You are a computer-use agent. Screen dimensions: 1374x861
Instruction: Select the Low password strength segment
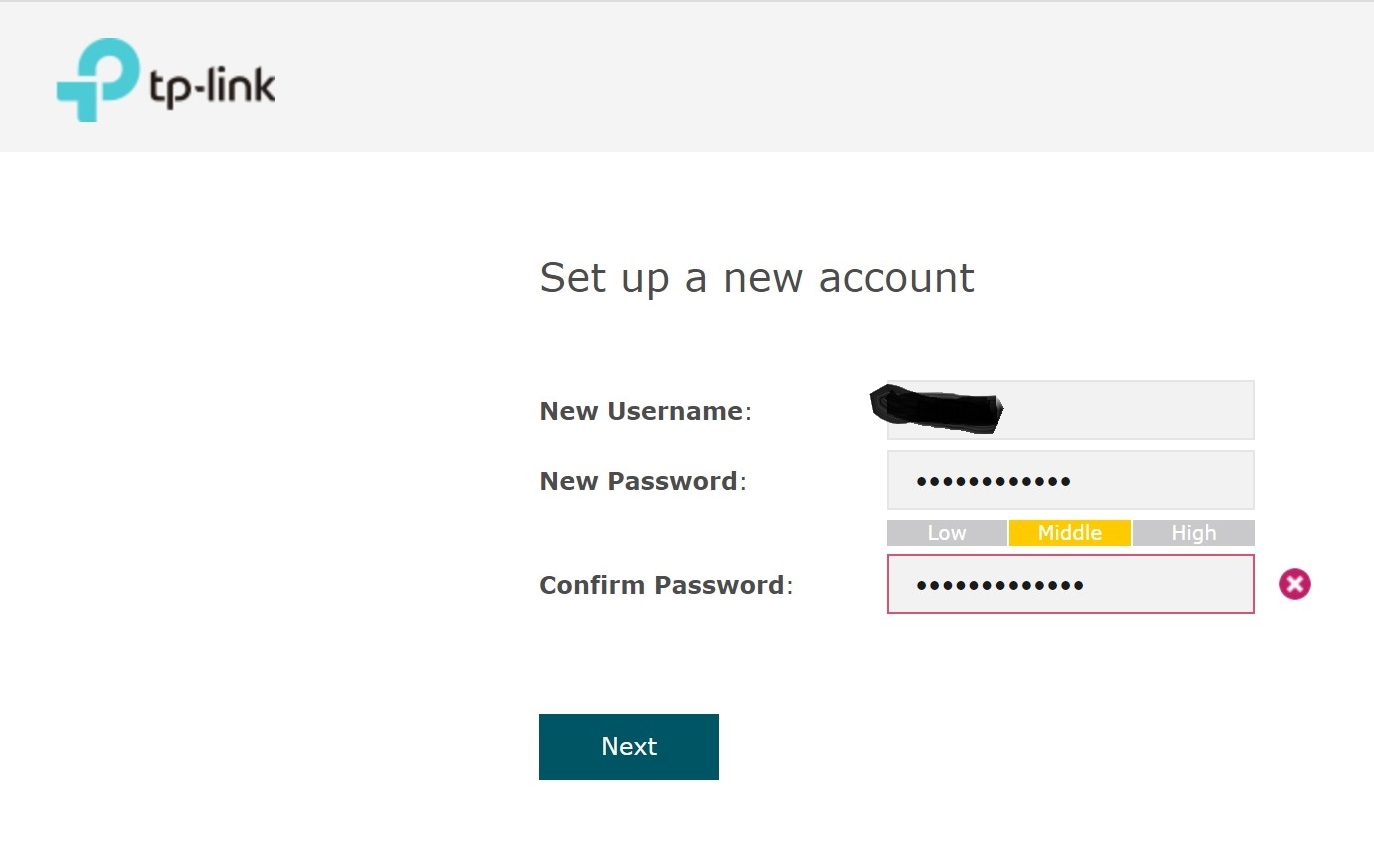(x=946, y=533)
